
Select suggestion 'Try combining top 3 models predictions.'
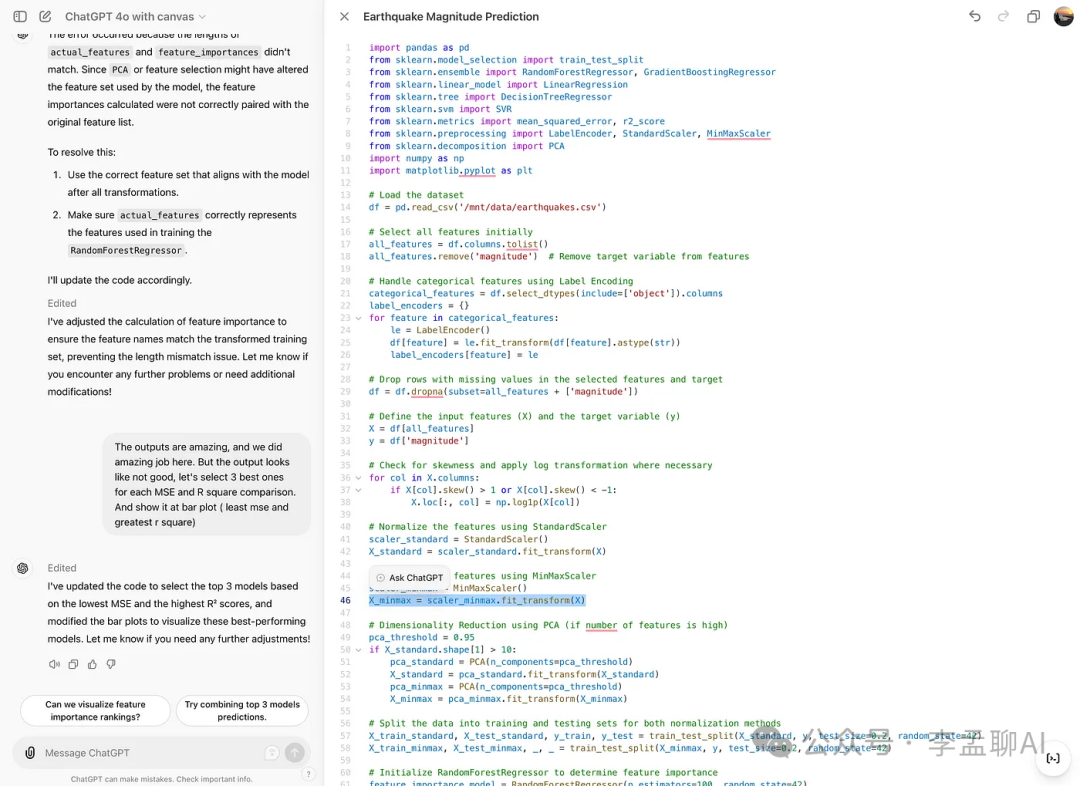(242, 710)
